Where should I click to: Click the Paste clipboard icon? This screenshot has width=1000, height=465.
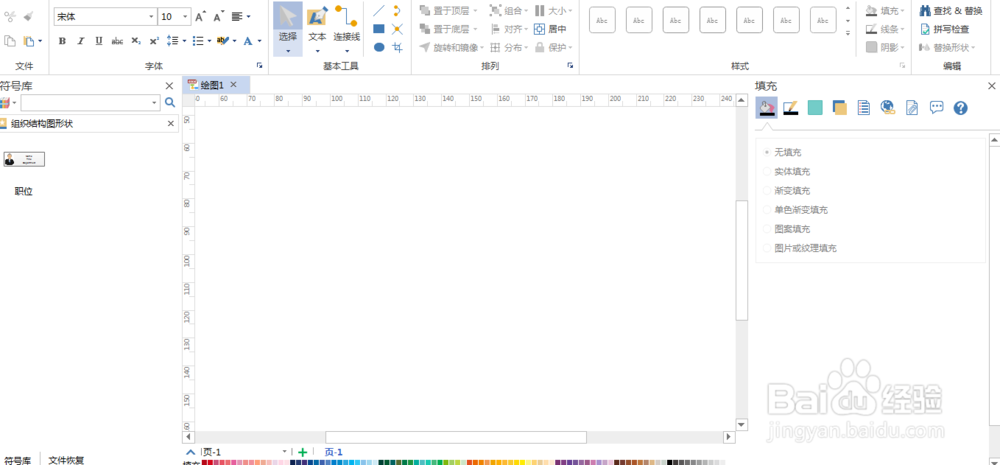(x=29, y=41)
